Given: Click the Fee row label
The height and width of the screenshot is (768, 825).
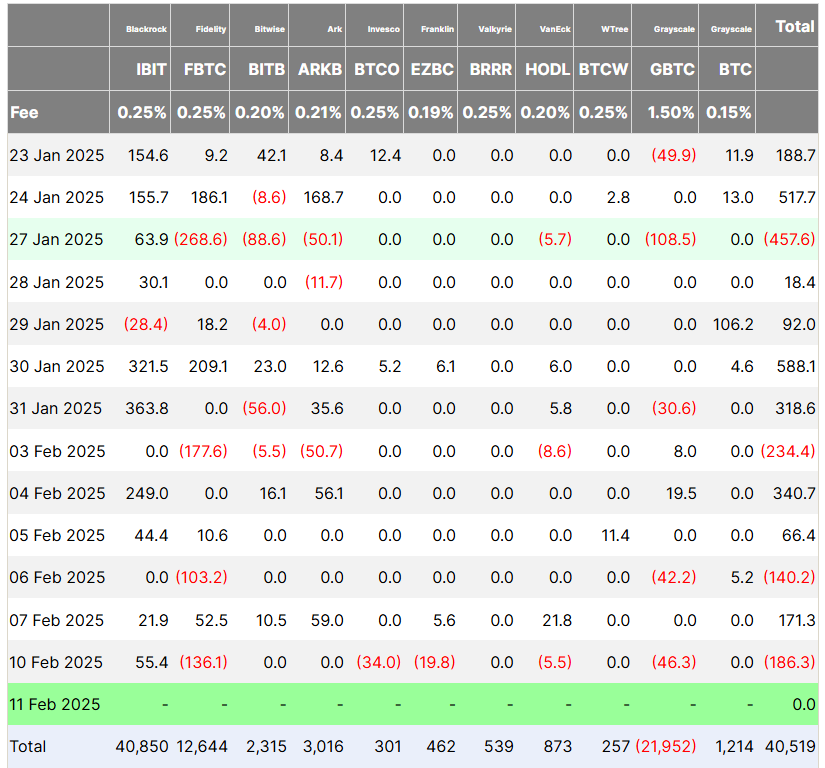Looking at the screenshot, I should 25,112.
